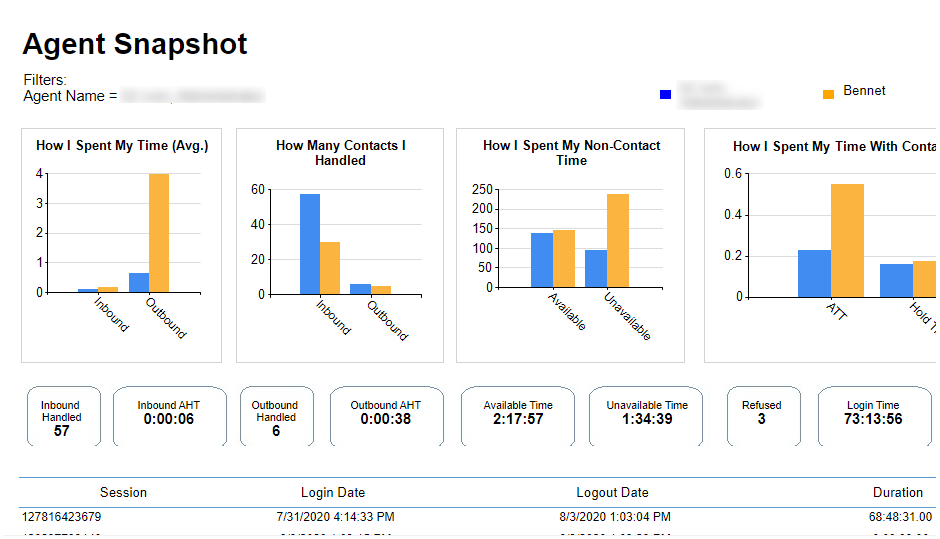Image resolution: width=940 pixels, height=539 pixels.
Task: Click the orange ATT bar
Action: click(847, 240)
